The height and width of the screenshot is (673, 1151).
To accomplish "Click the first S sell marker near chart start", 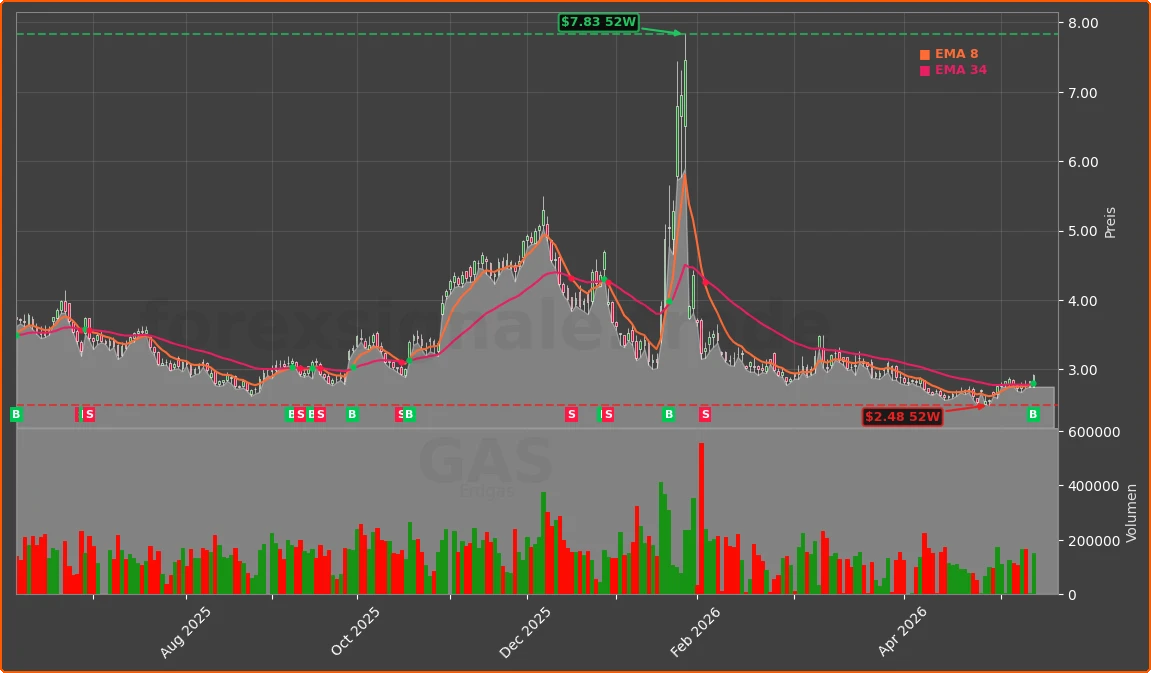I will [x=89, y=415].
